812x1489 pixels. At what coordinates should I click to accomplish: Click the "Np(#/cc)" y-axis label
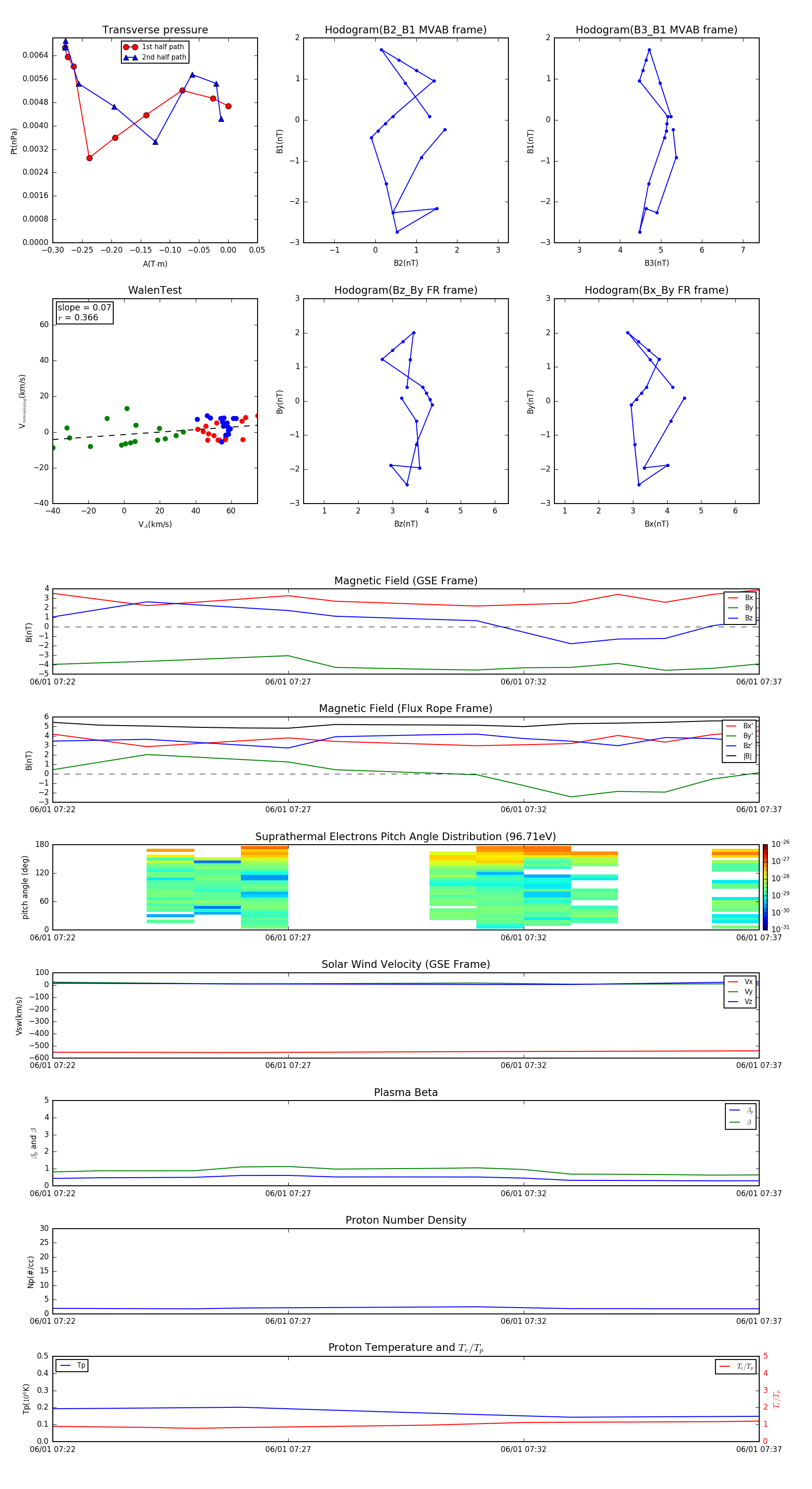(x=31, y=1272)
